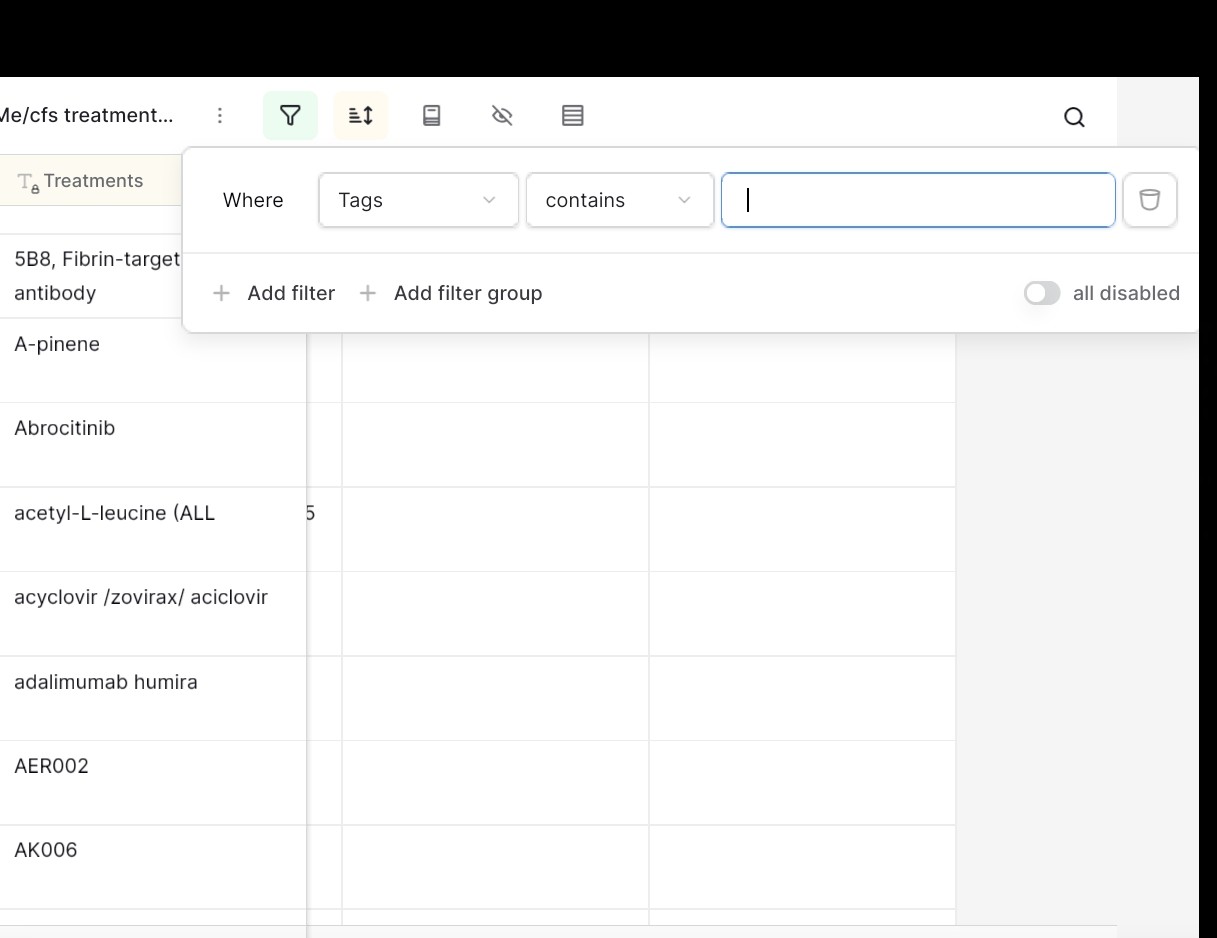1217x938 pixels.
Task: Click the adalimumab humira cell
Action: click(106, 682)
